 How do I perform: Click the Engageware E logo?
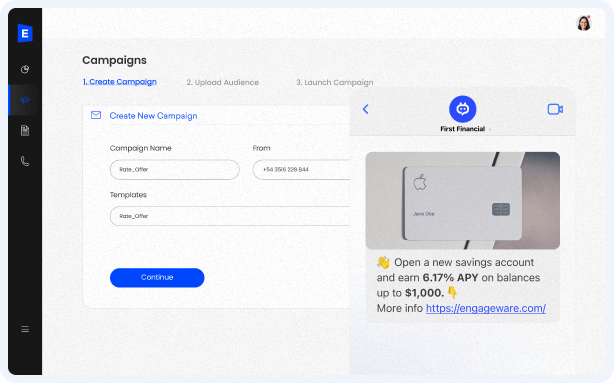(x=25, y=33)
